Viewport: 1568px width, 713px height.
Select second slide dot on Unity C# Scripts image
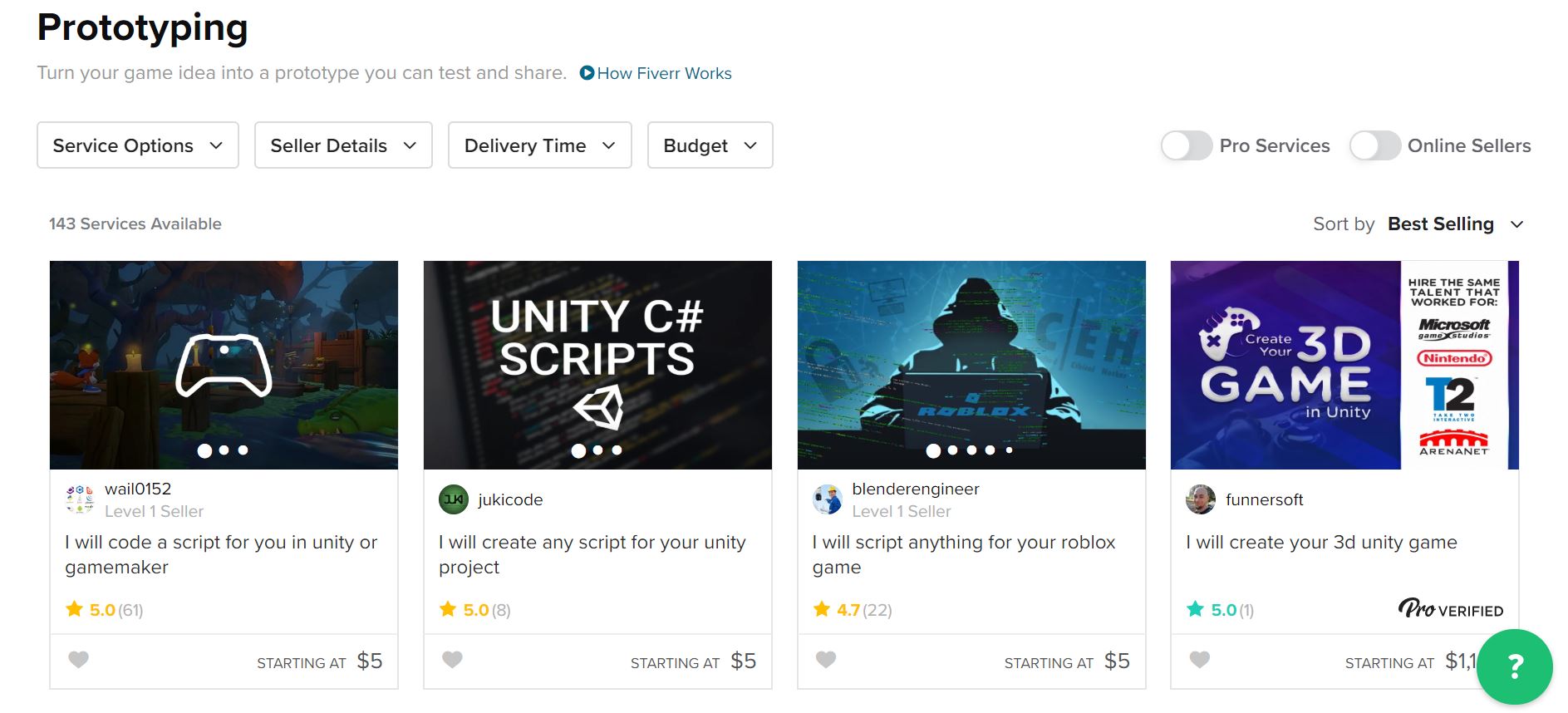(x=597, y=450)
